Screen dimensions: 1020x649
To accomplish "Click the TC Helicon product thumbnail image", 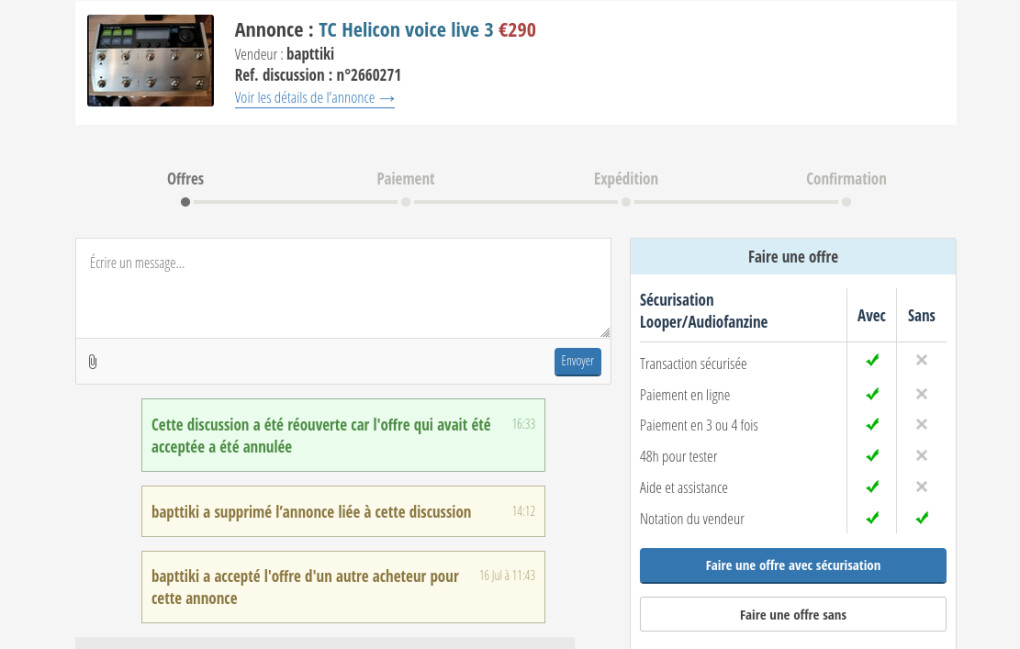I will pos(150,61).
